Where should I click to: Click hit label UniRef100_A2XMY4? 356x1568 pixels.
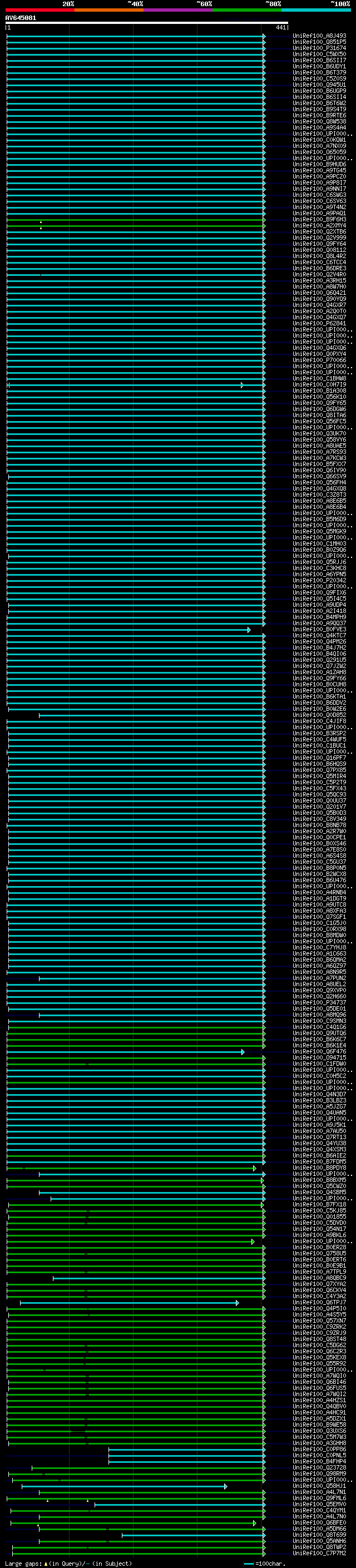[319, 225]
